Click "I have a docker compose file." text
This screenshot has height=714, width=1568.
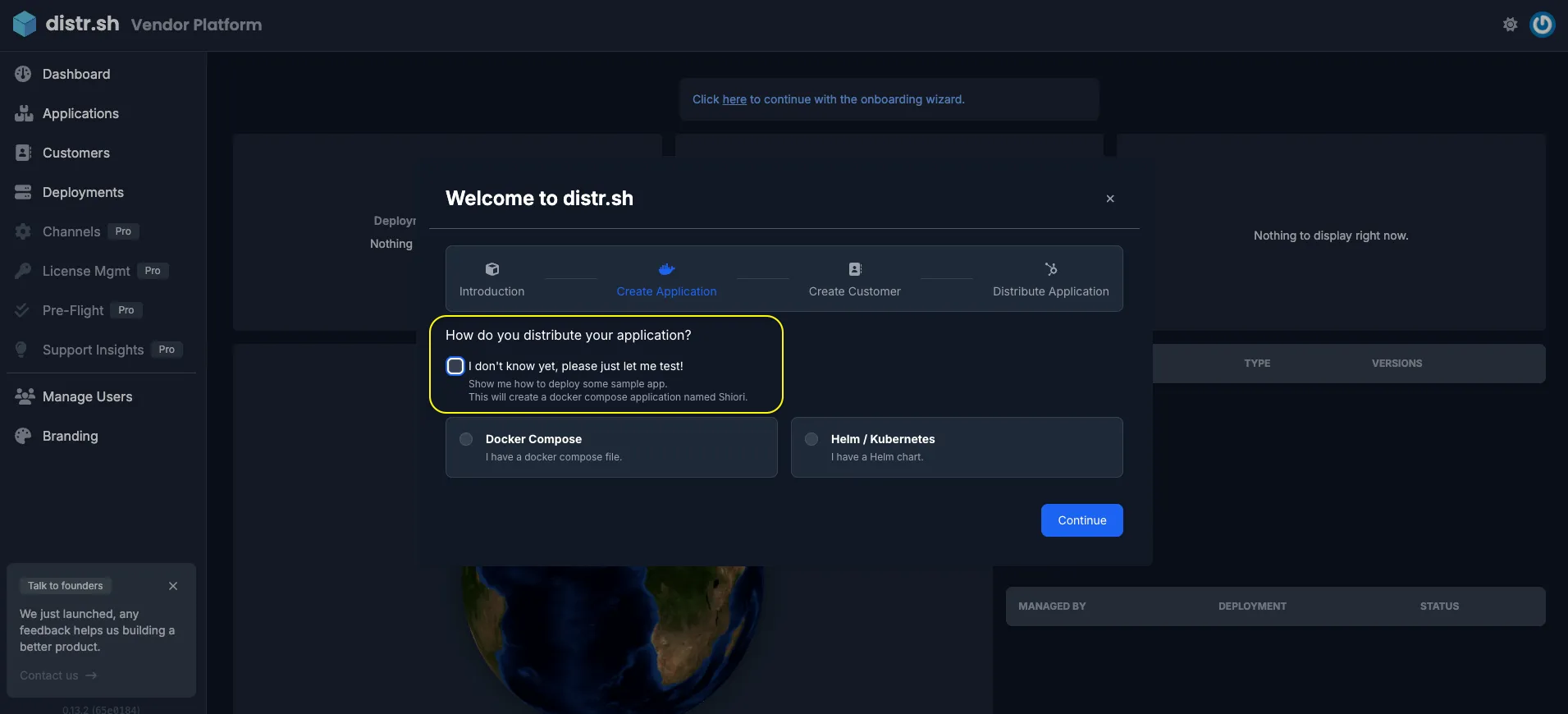[554, 457]
